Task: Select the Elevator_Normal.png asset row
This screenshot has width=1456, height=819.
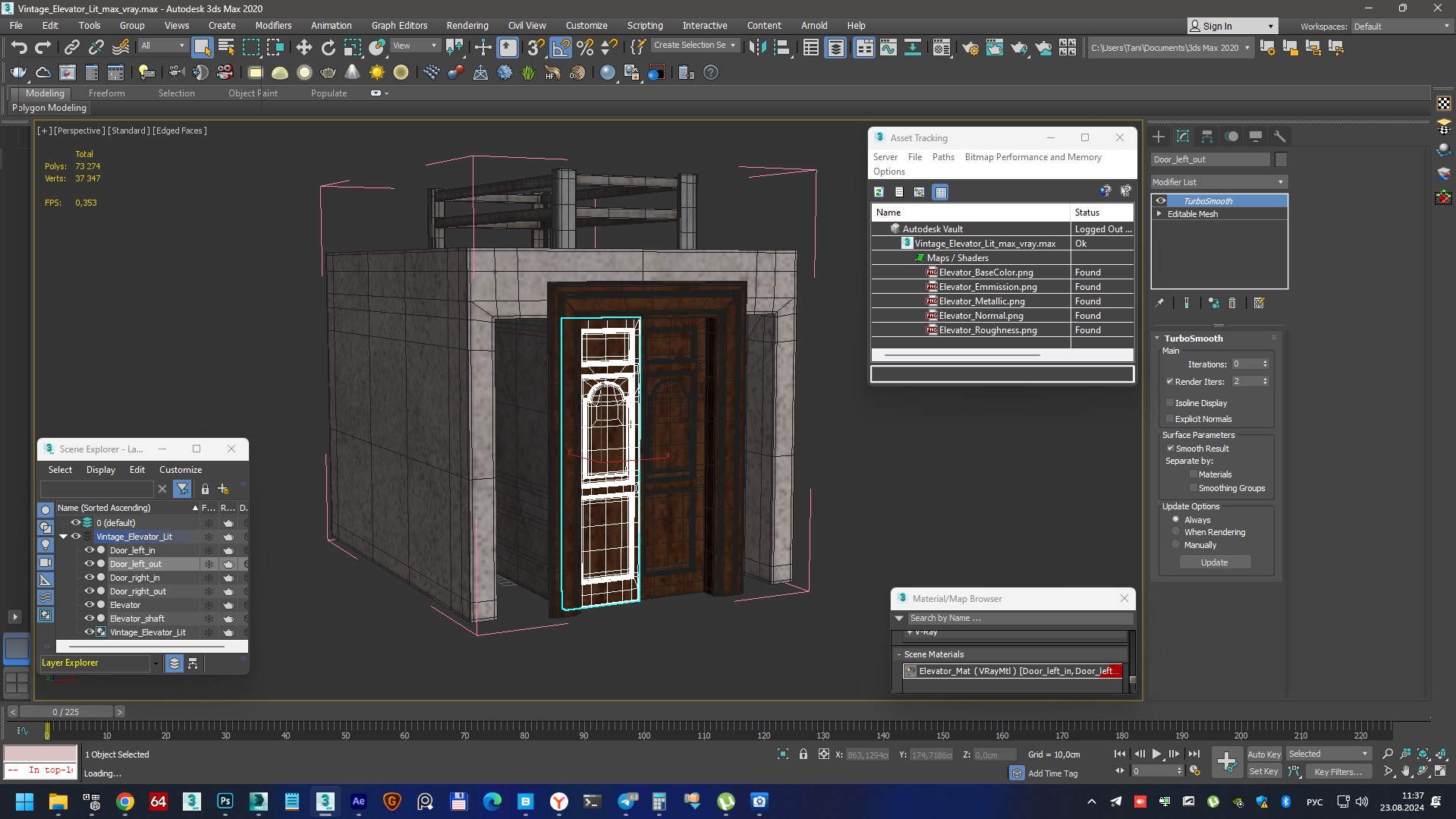Action: [x=1002, y=316]
